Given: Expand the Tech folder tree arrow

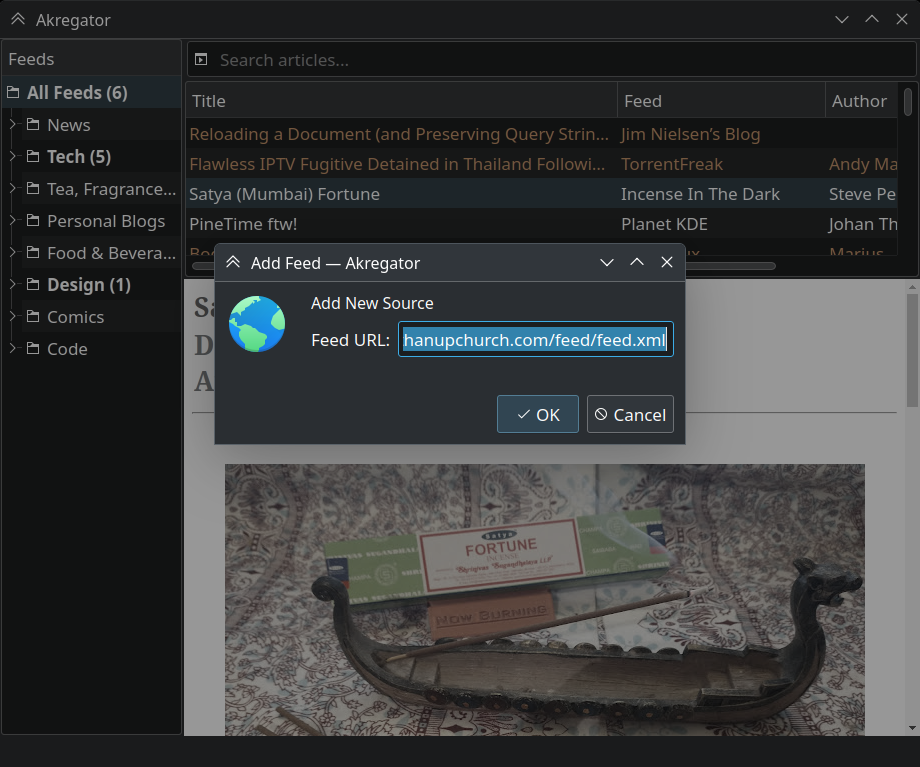Looking at the screenshot, I should coord(12,157).
